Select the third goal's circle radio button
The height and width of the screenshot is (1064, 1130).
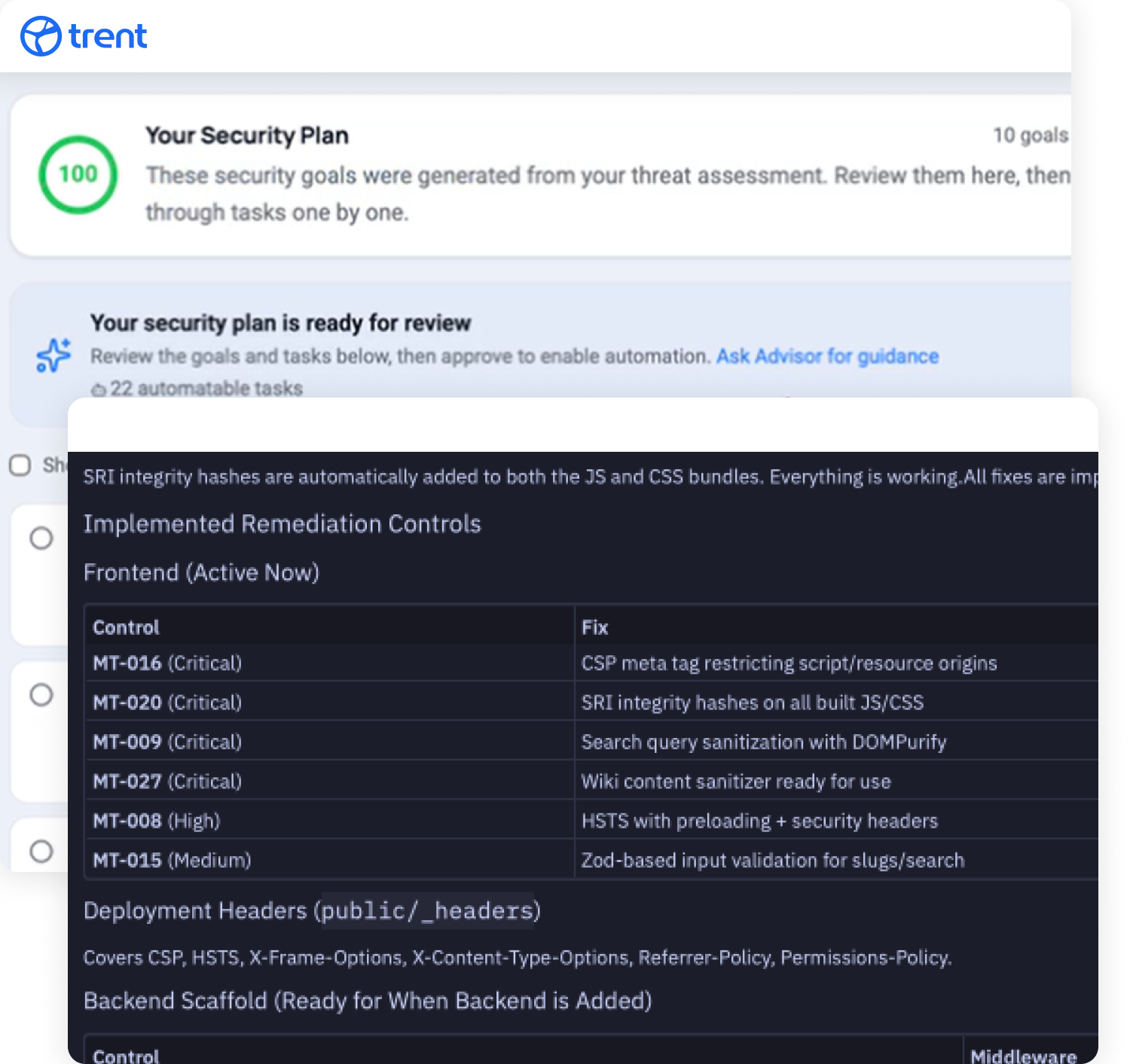point(41,851)
